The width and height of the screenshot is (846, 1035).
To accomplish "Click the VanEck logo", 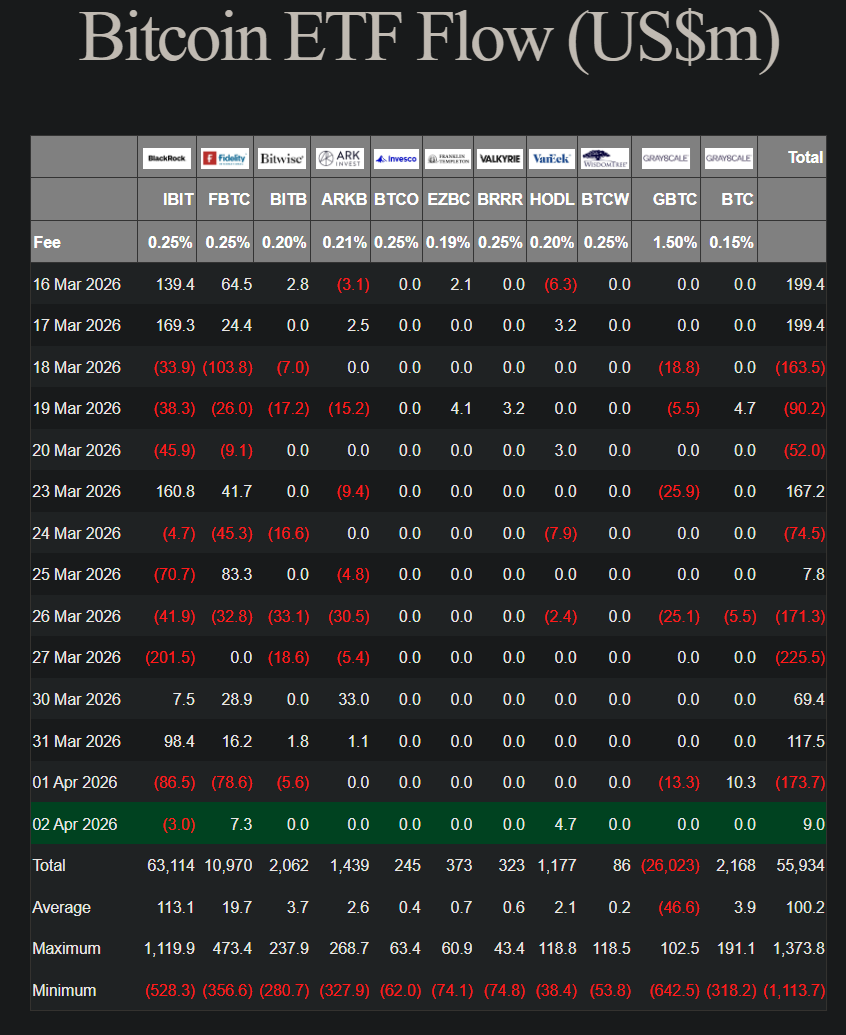I will coord(551,158).
